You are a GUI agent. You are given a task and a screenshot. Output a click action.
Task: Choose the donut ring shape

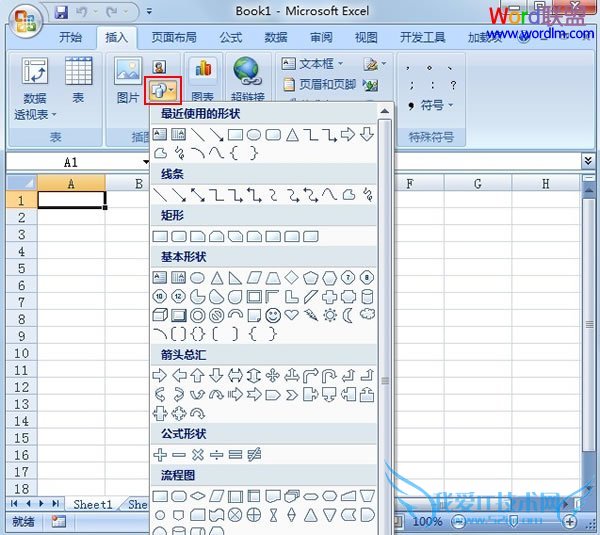pyautogui.click(x=197, y=315)
